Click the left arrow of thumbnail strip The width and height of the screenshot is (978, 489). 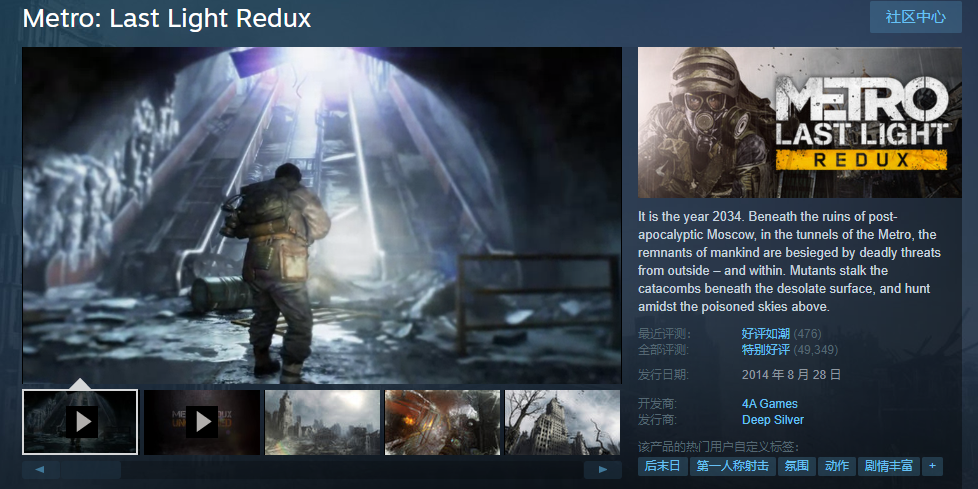click(x=41, y=470)
